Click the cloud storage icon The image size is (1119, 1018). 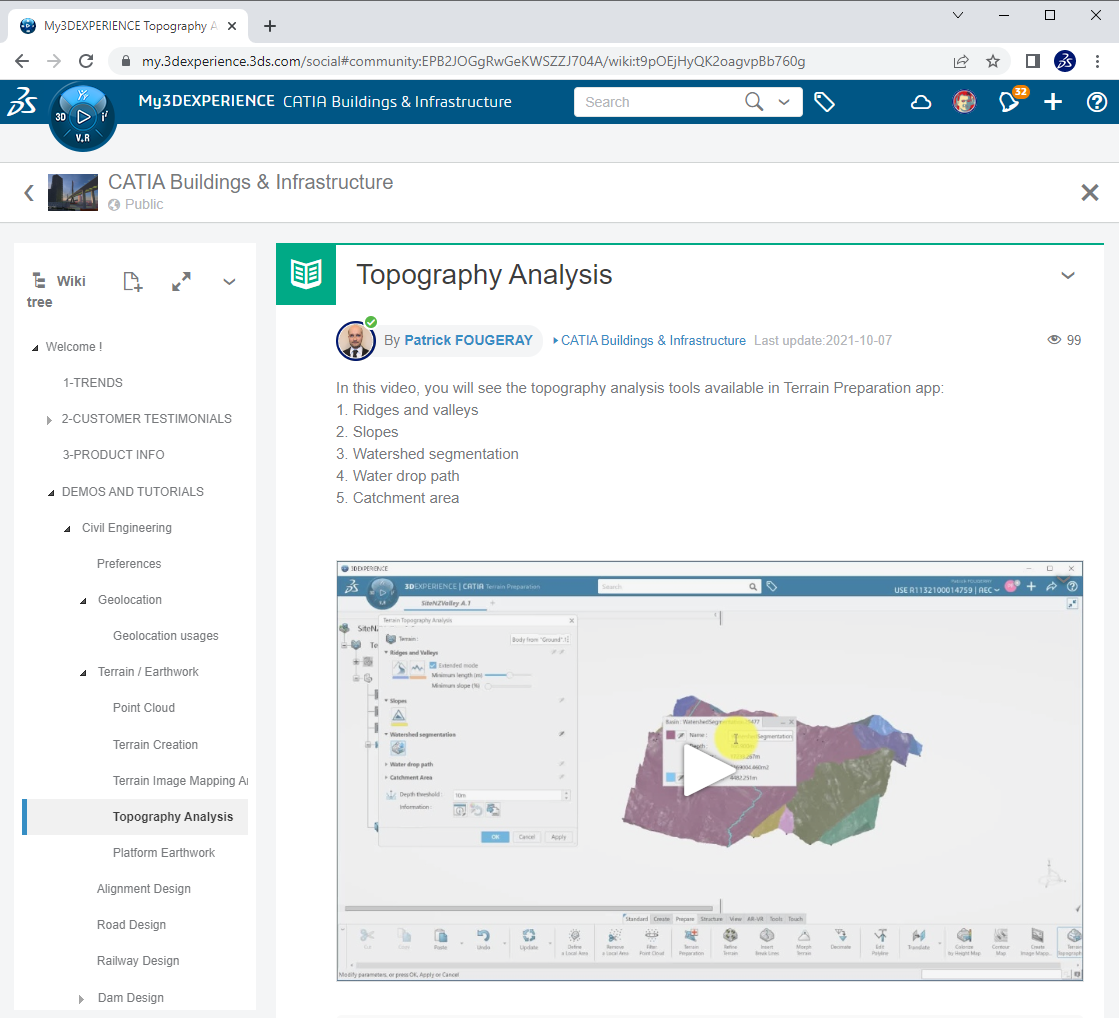920,101
